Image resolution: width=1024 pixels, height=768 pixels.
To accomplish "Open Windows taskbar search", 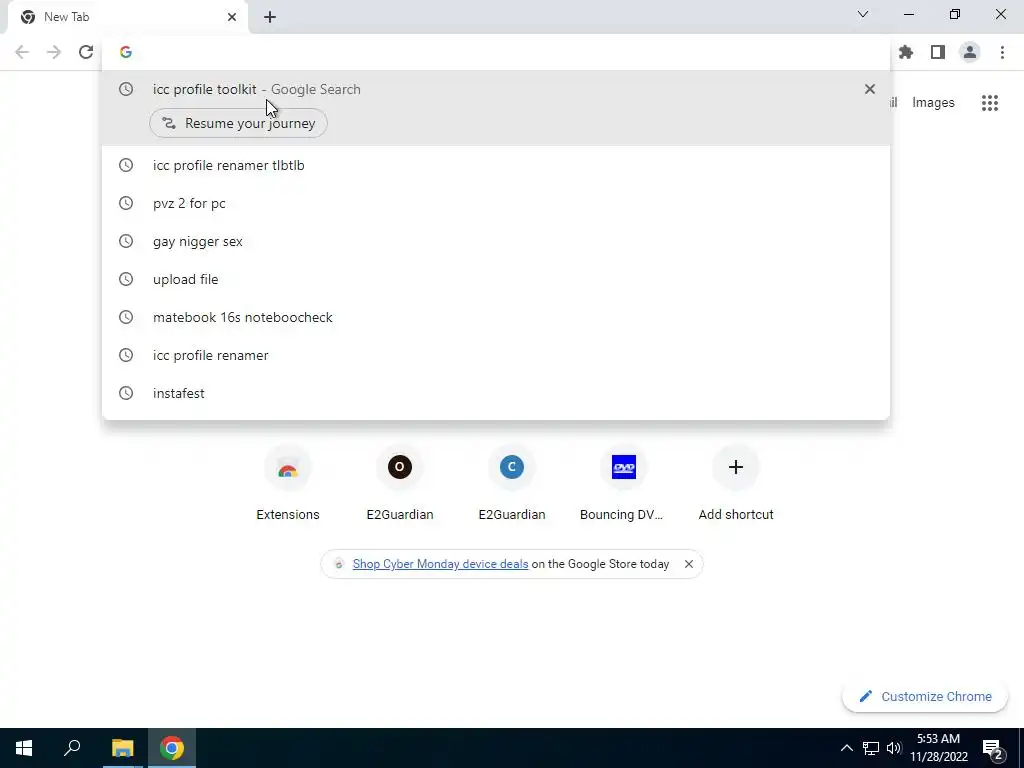I will tap(72, 748).
